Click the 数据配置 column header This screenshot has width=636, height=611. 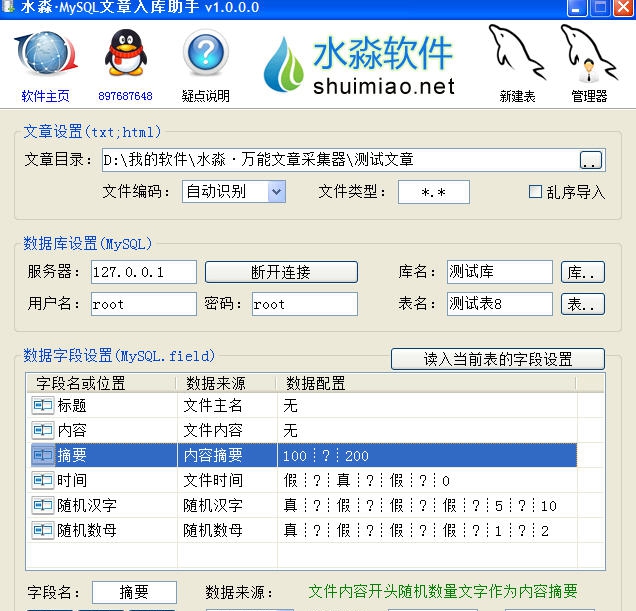(426, 383)
